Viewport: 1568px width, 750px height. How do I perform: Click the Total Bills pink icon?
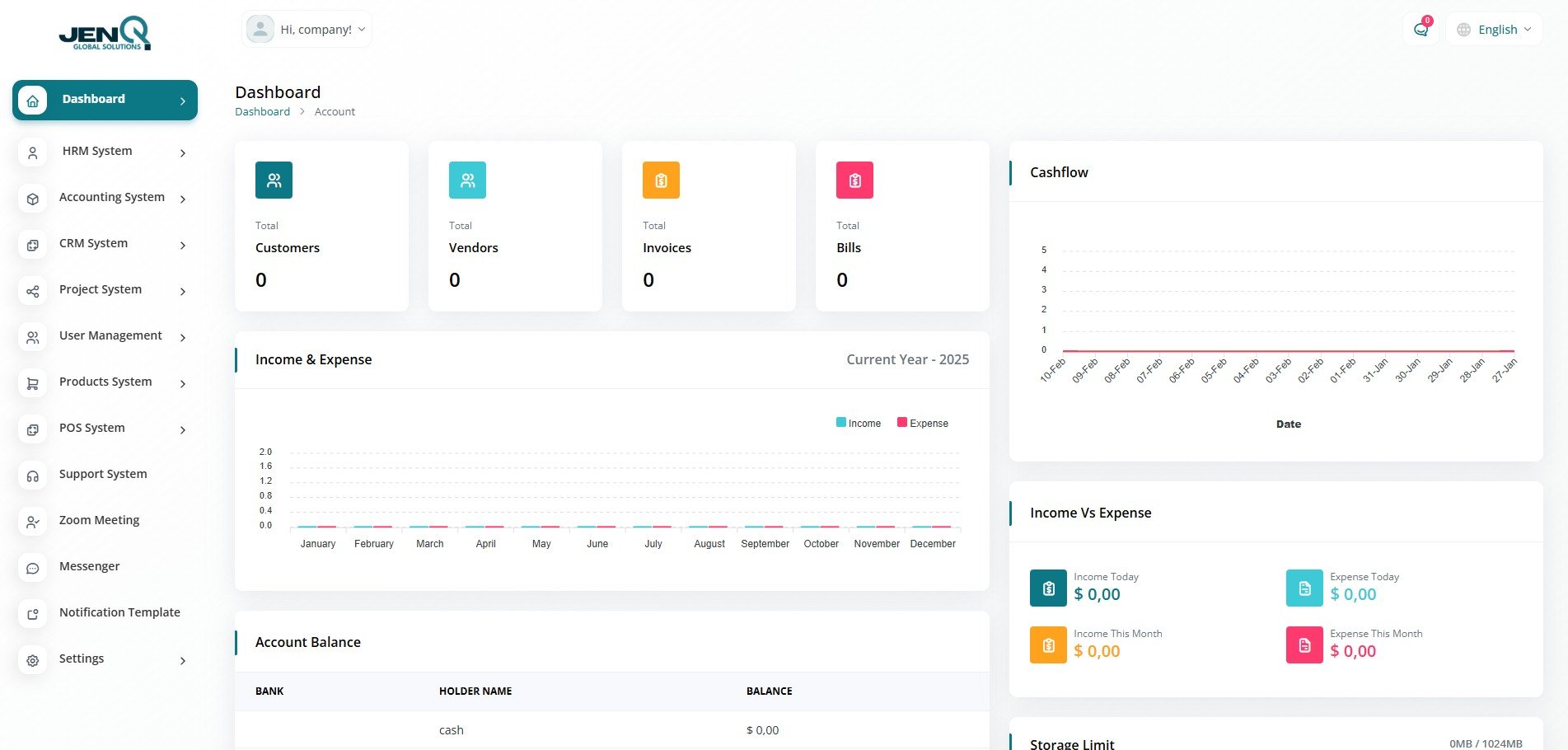[x=854, y=180]
